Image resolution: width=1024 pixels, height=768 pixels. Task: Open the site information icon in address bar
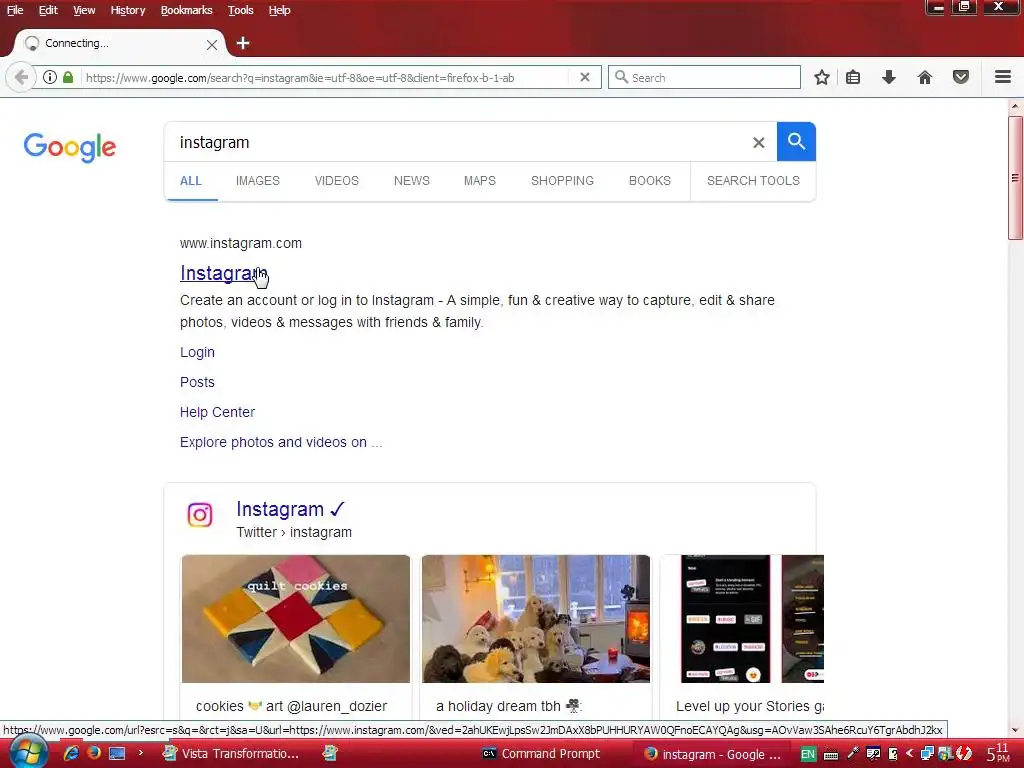(50, 77)
